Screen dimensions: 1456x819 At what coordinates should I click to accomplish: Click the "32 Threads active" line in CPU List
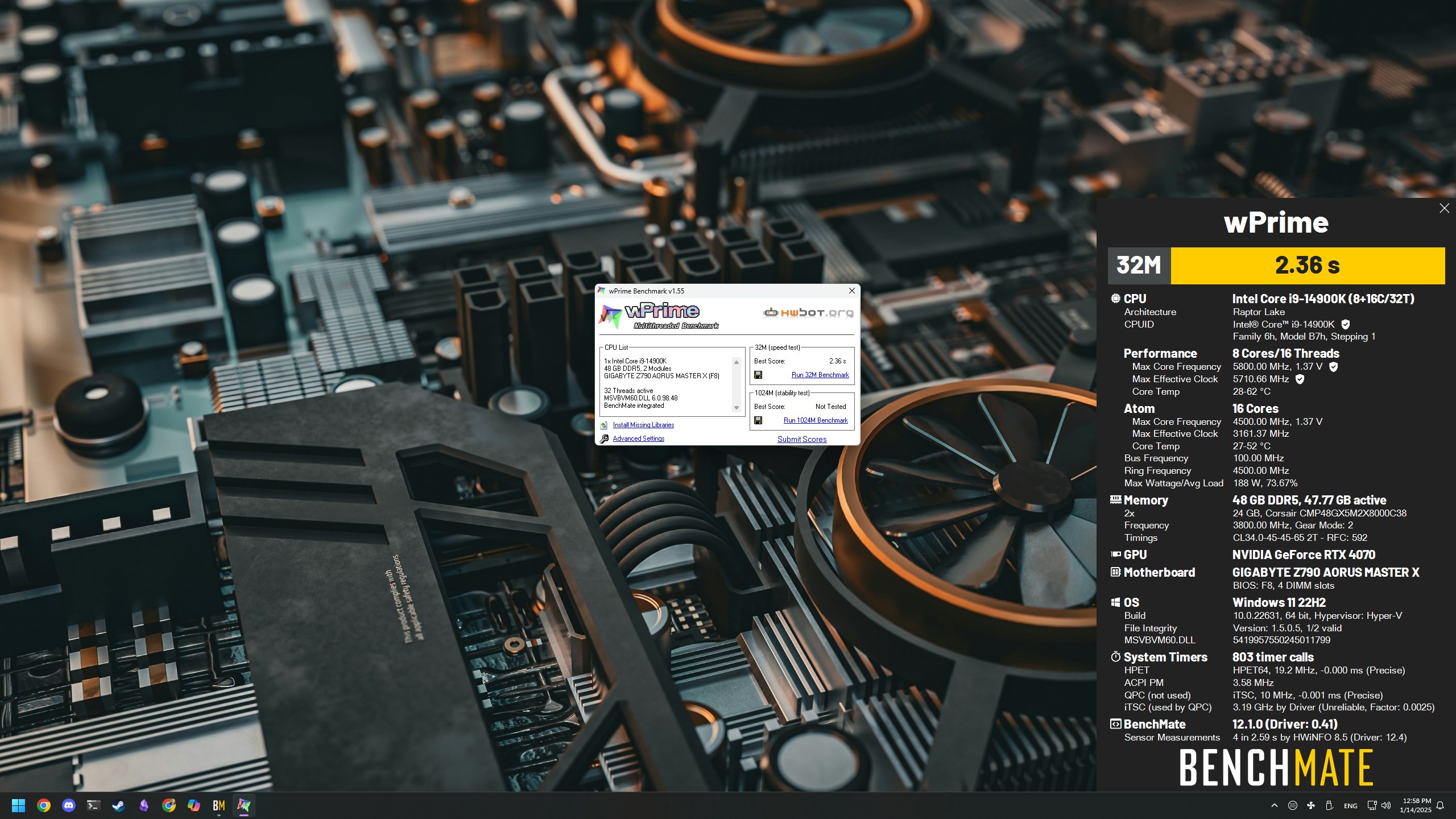pyautogui.click(x=628, y=391)
